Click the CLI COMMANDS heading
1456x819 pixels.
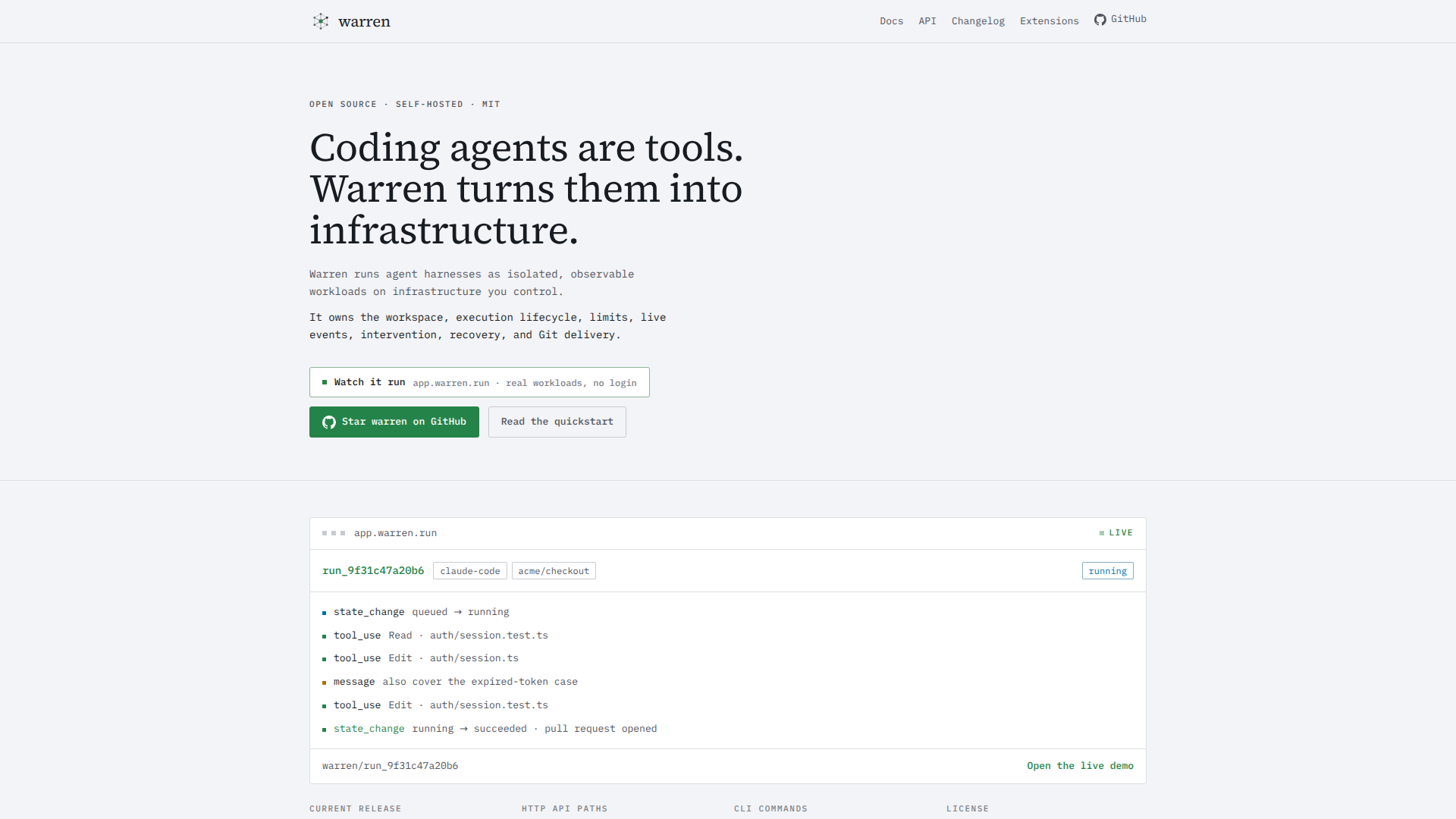pyautogui.click(x=770, y=809)
